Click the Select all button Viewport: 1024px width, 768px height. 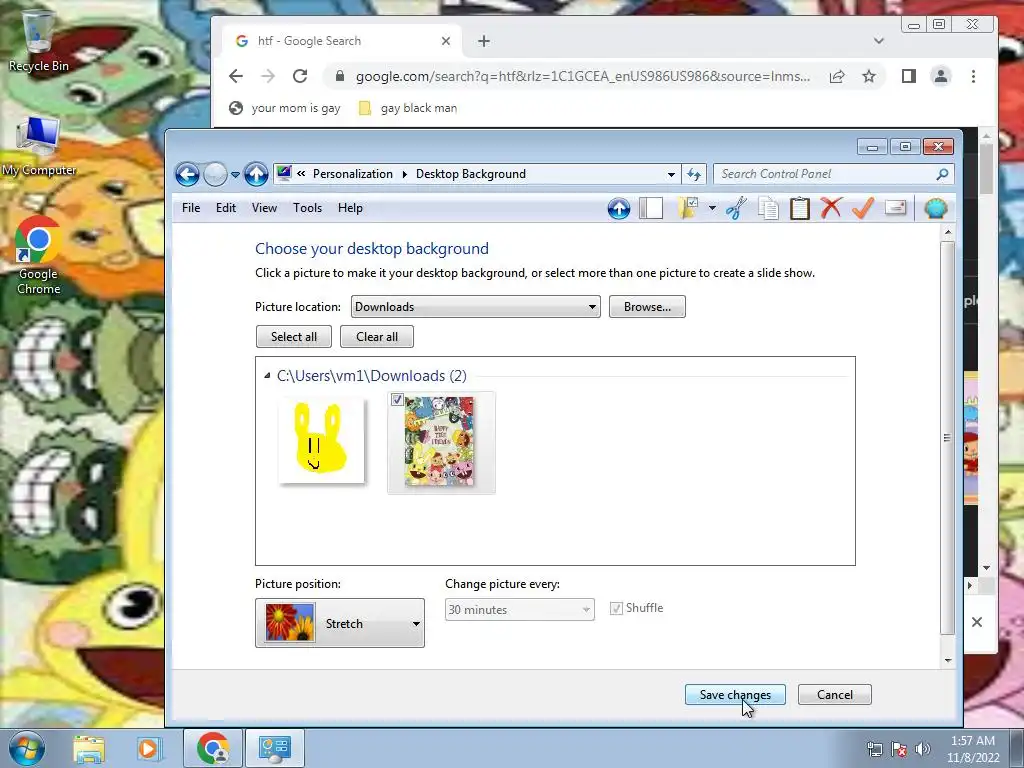pyautogui.click(x=294, y=337)
